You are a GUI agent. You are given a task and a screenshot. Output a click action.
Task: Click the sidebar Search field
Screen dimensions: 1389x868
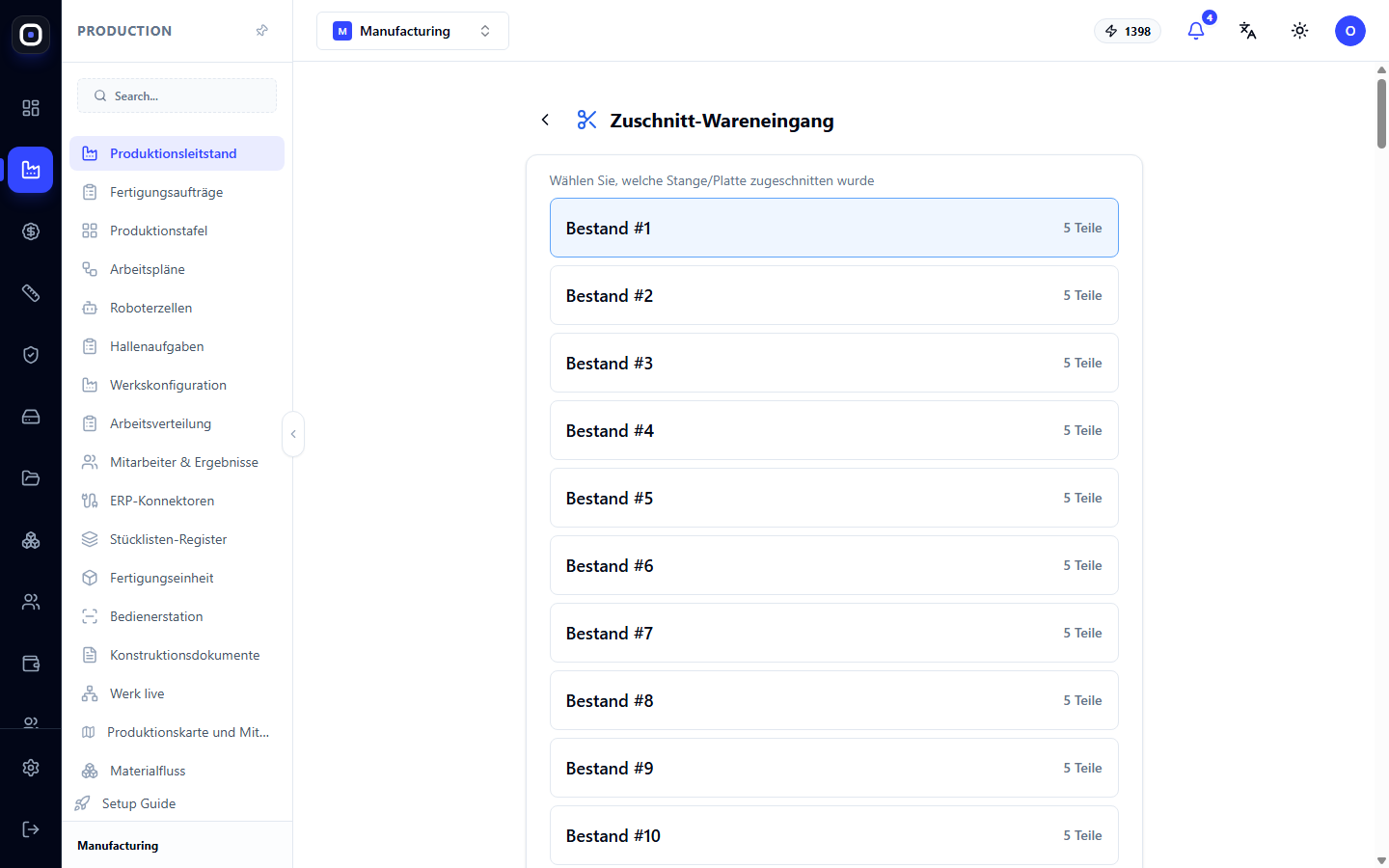pos(177,95)
